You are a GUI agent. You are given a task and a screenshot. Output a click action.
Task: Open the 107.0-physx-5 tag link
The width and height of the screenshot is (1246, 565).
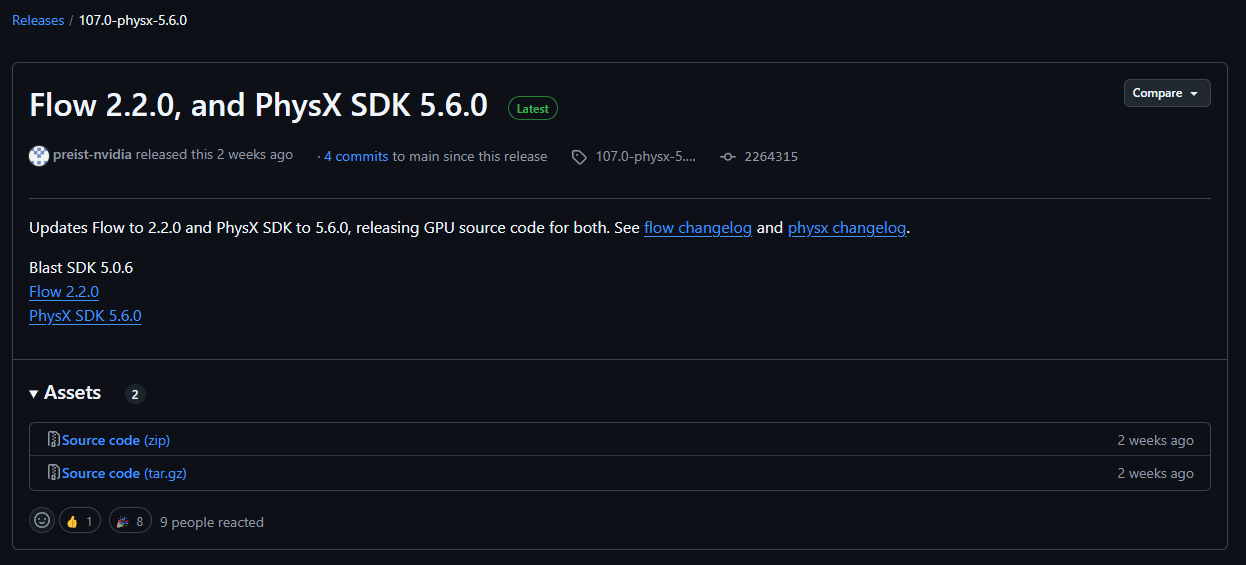645,156
